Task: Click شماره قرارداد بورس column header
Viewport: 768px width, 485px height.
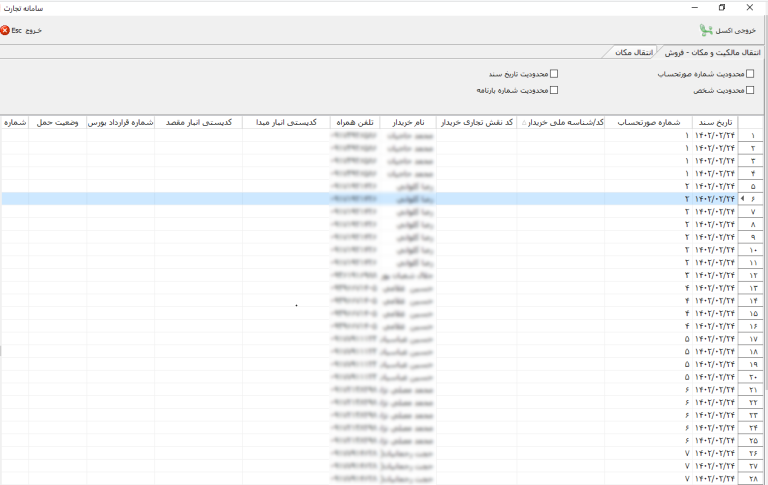Action: tap(120, 122)
